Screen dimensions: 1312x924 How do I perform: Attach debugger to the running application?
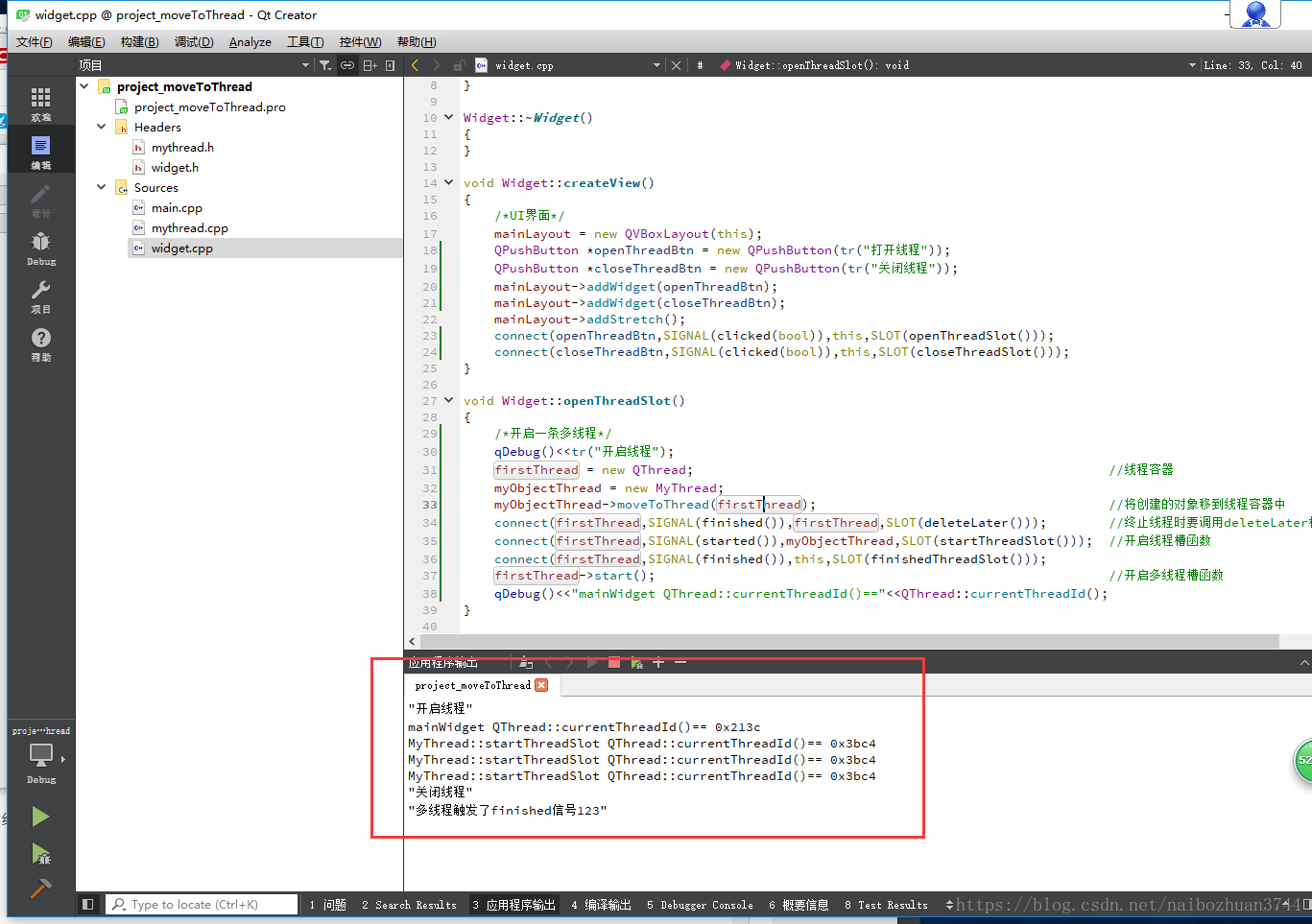pyautogui.click(x=636, y=662)
